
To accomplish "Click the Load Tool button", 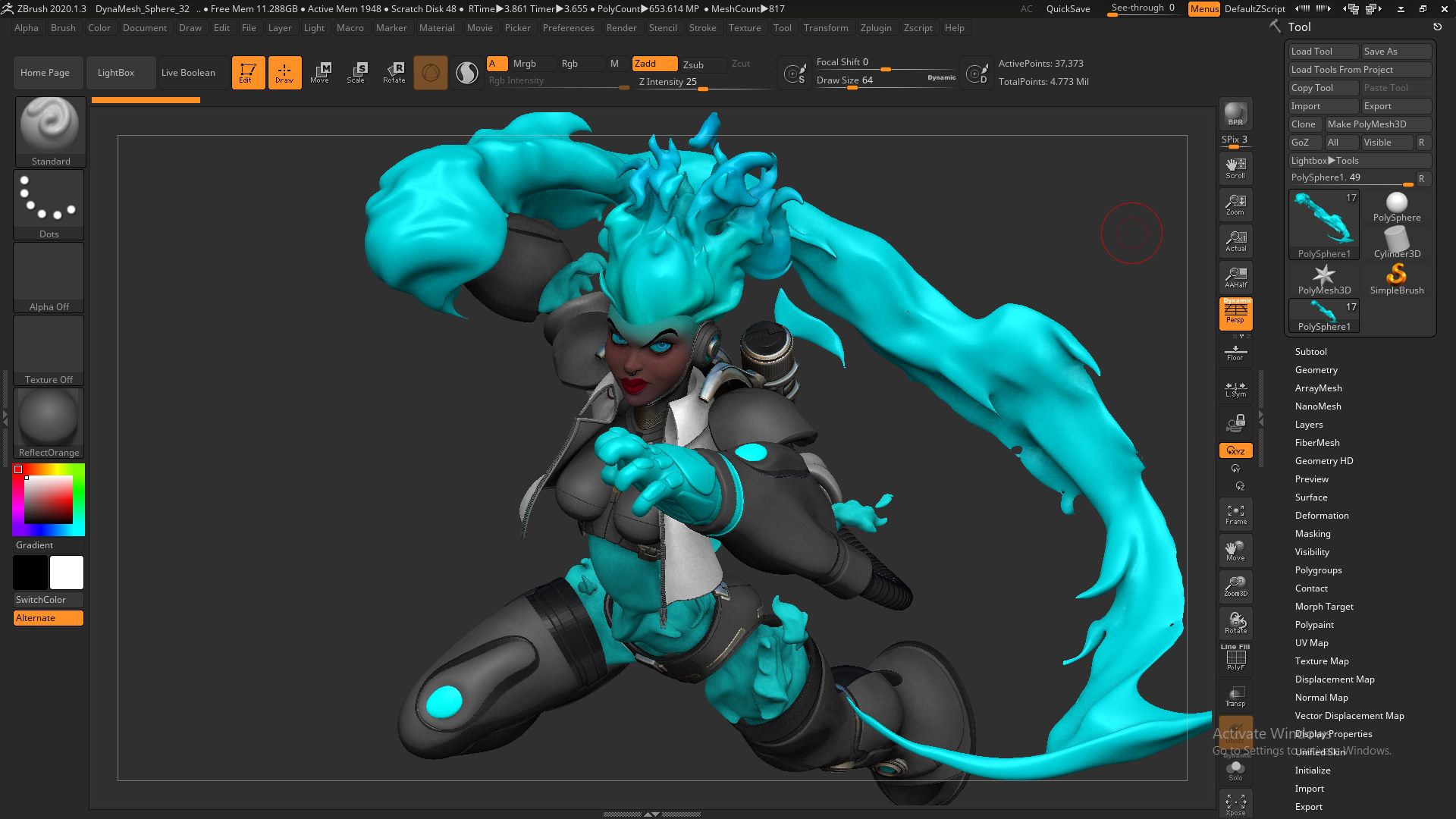I will tap(1323, 52).
